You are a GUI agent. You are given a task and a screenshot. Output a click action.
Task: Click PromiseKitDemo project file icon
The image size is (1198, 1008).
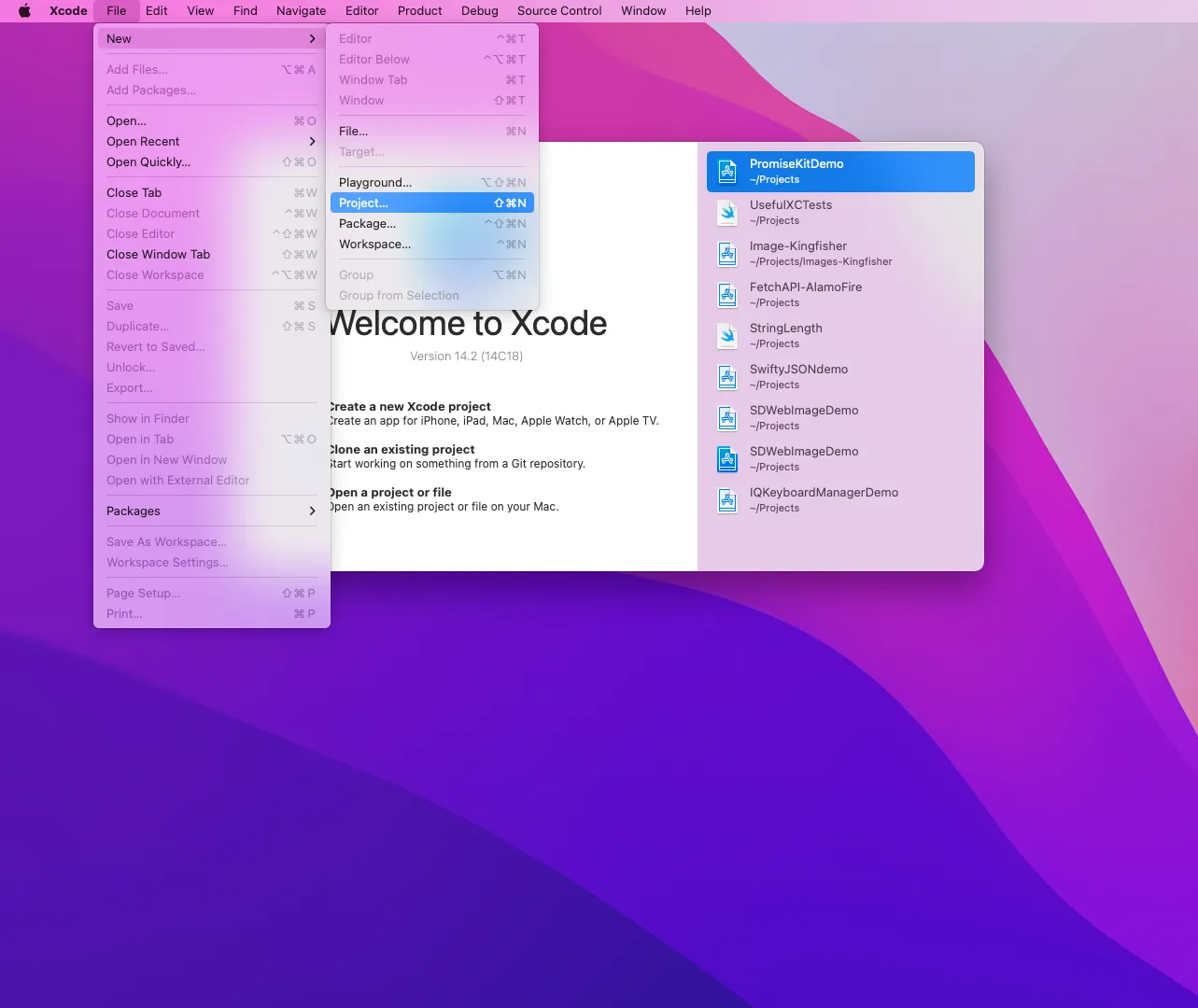point(727,172)
